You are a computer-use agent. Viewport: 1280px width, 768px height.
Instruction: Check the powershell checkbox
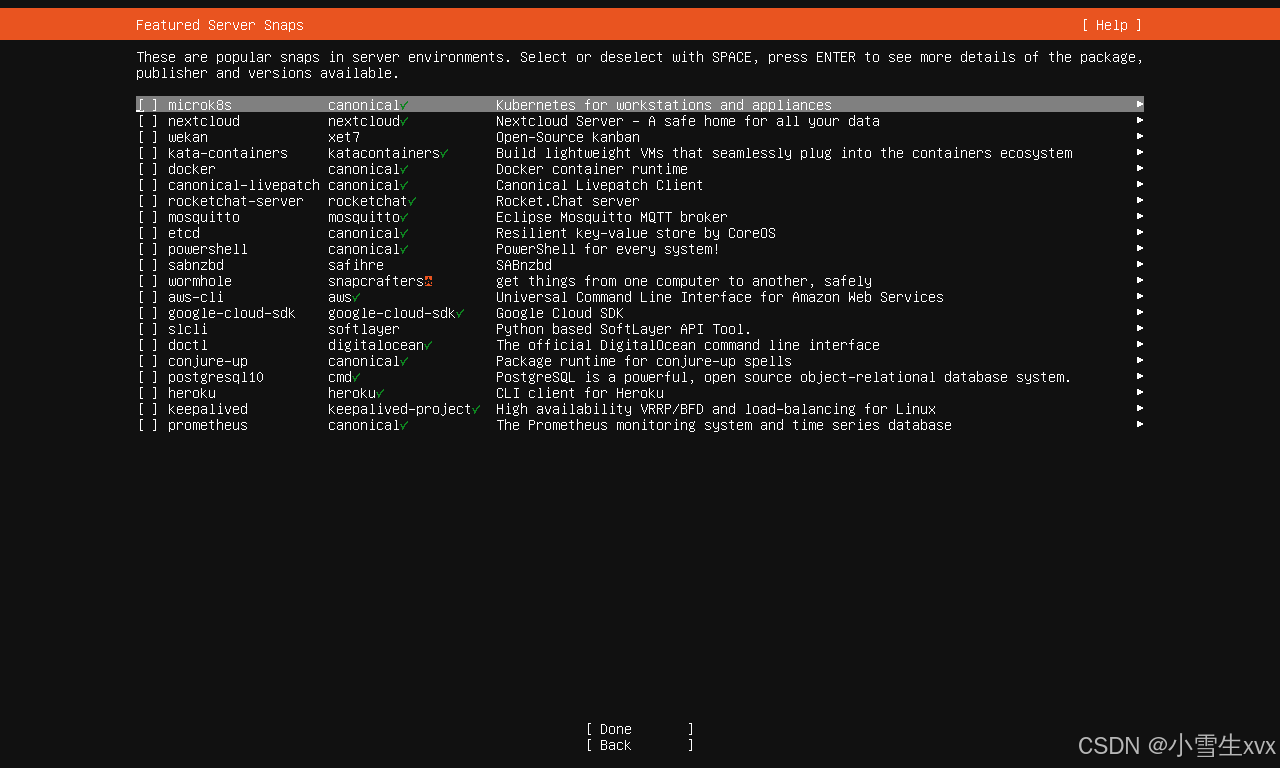coord(148,249)
